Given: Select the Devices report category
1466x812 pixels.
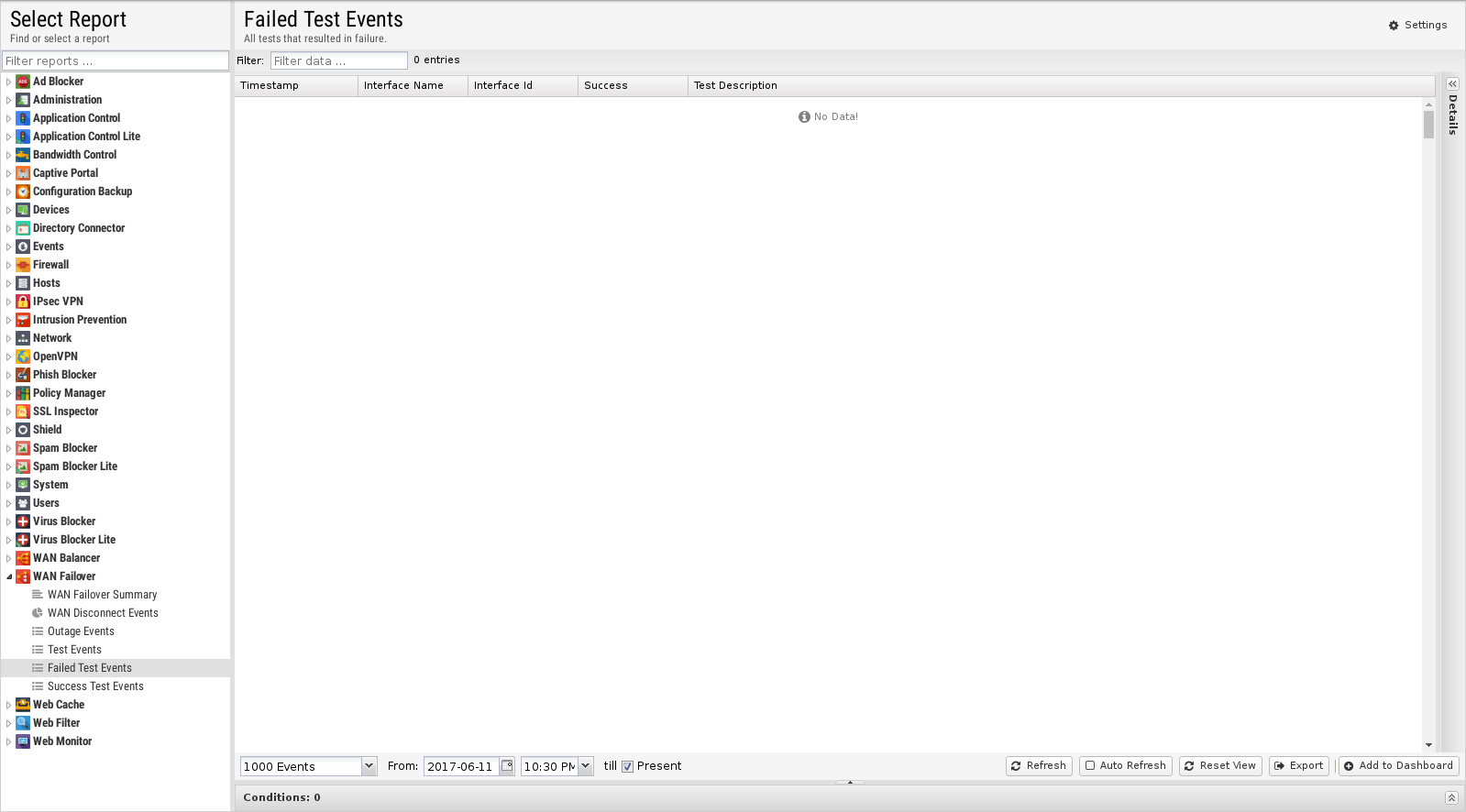Looking at the screenshot, I should (51, 210).
